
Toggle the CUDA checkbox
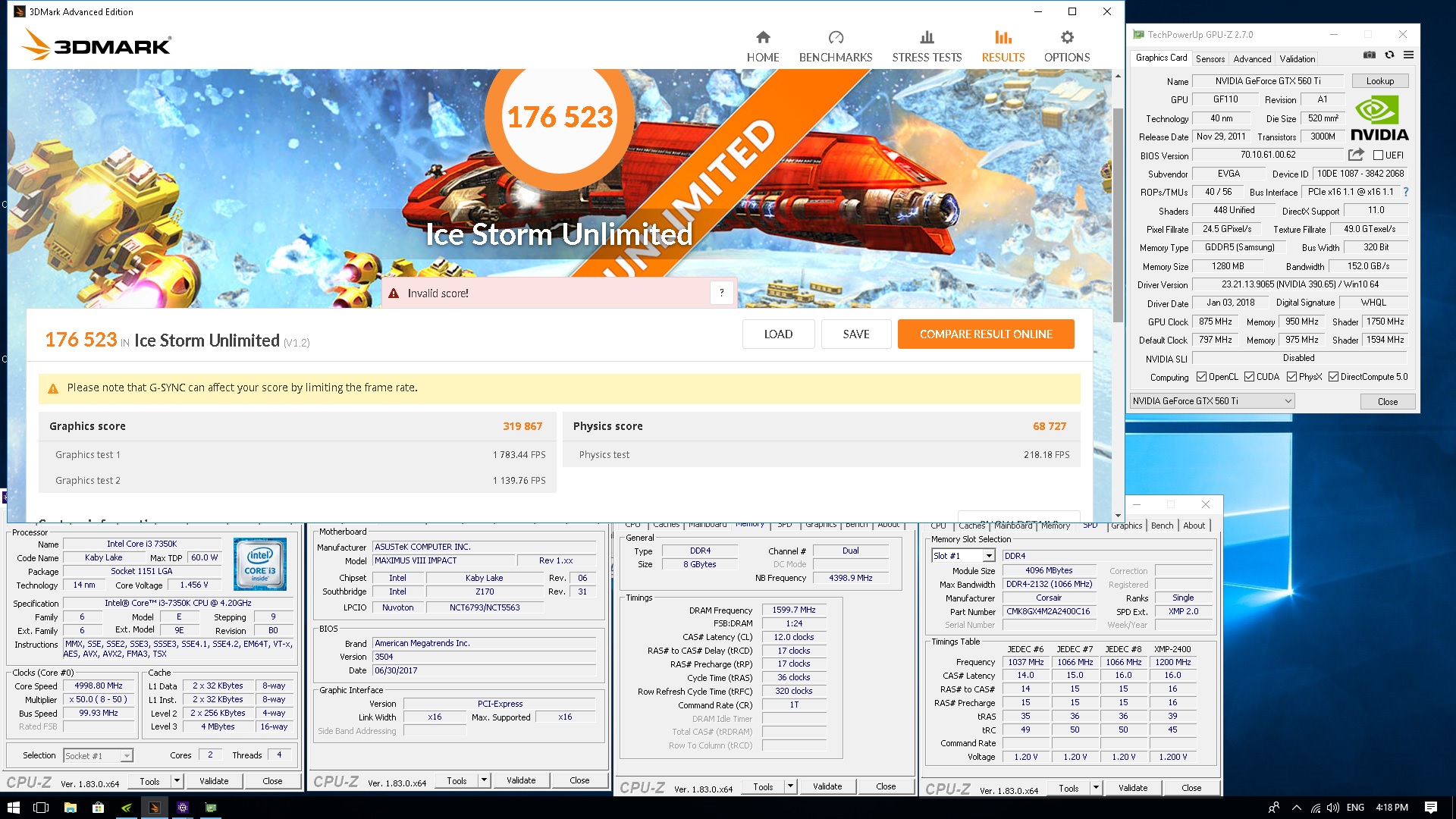pyautogui.click(x=1249, y=377)
